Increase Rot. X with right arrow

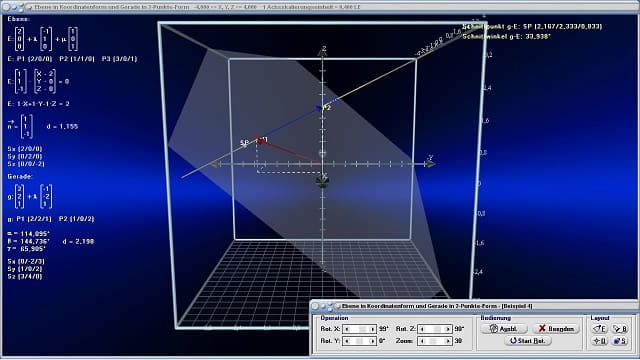click(x=372, y=329)
